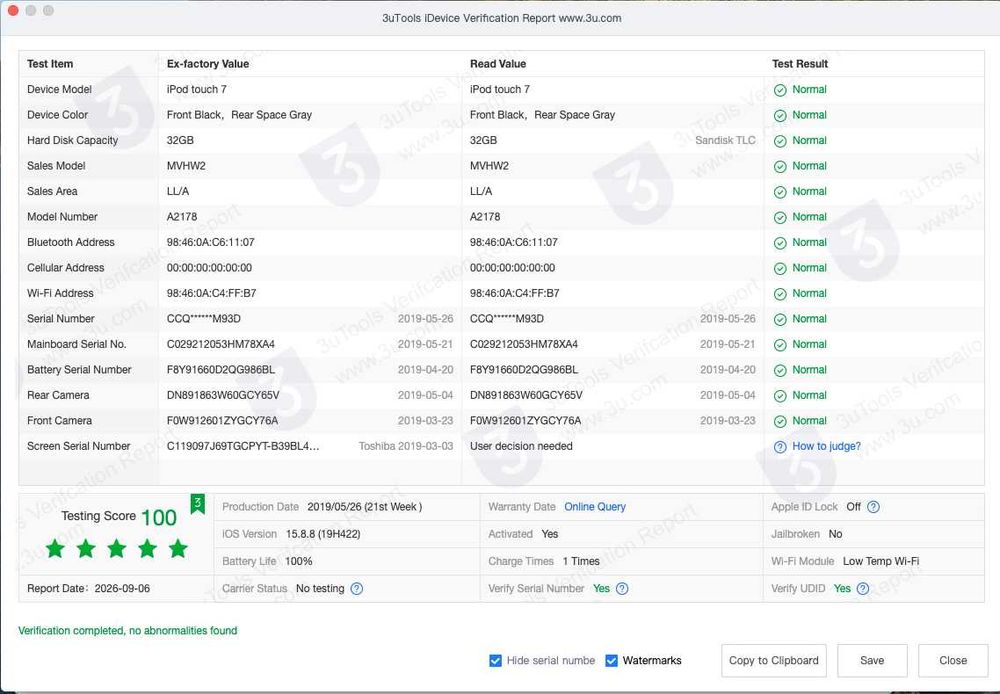Click the Toshiba 2019-03-03 screen date
This screenshot has width=1000, height=694.
click(406, 447)
